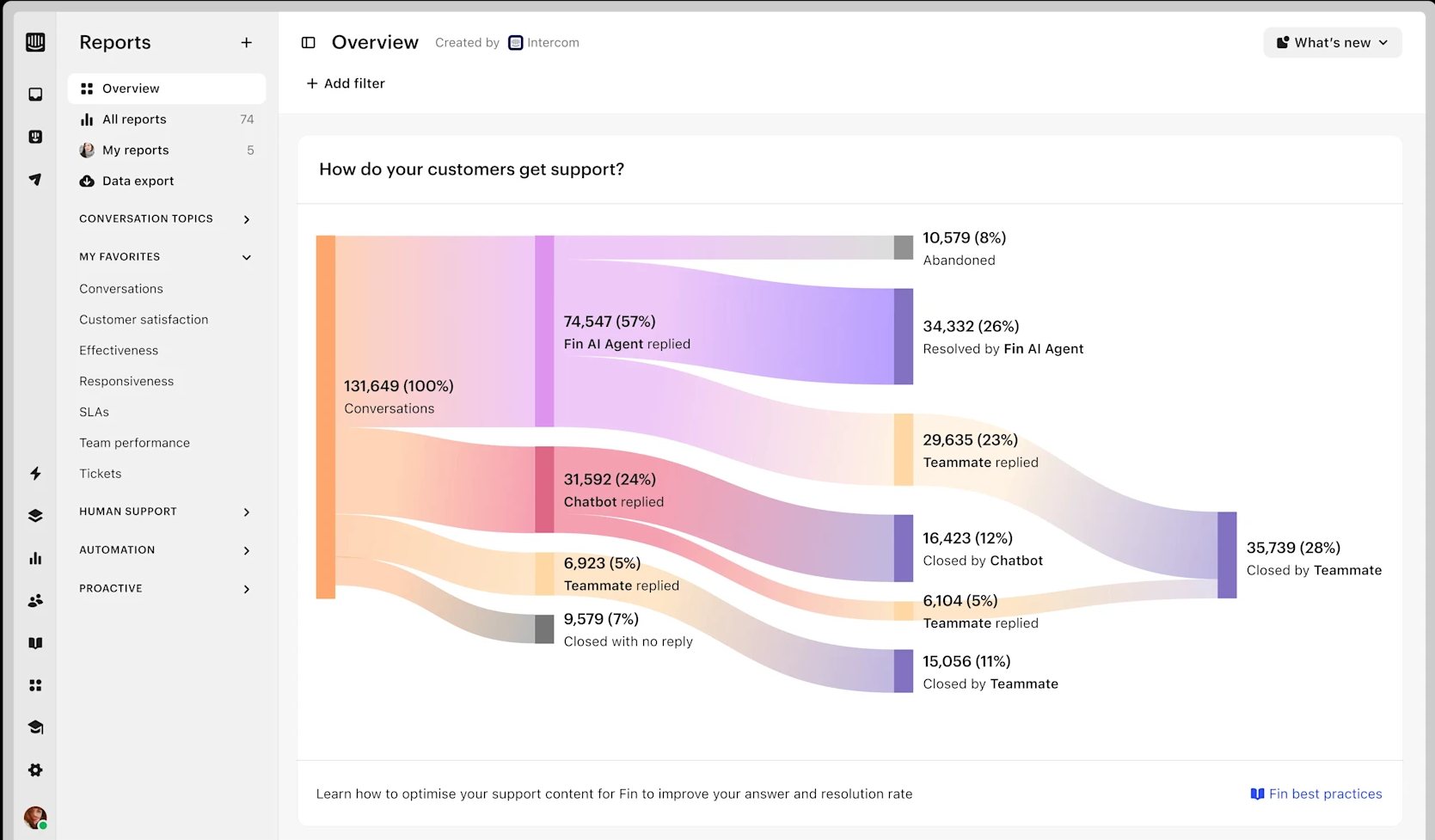Screen dimensions: 1435x840
Task: Open the Reports bar chart rail icon
Action: tap(35, 559)
